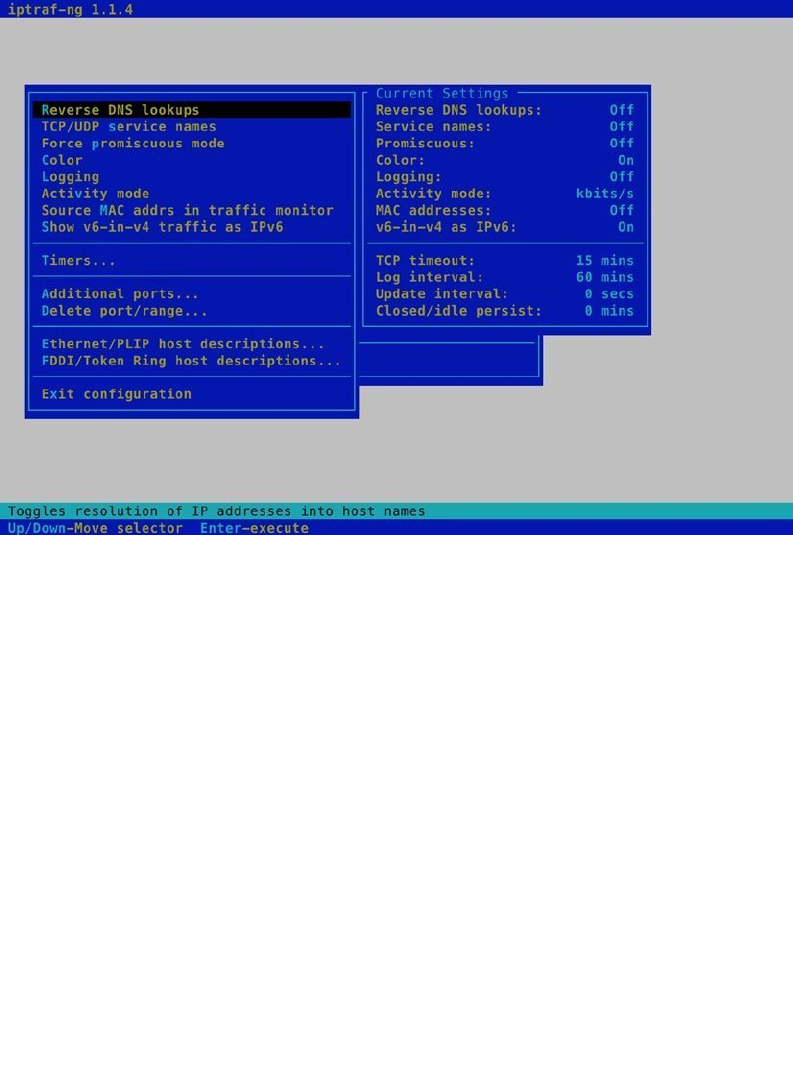Open Ethernet/PLIP host descriptions...
Image resolution: width=793 pixels, height=1074 pixels.
coord(183,344)
